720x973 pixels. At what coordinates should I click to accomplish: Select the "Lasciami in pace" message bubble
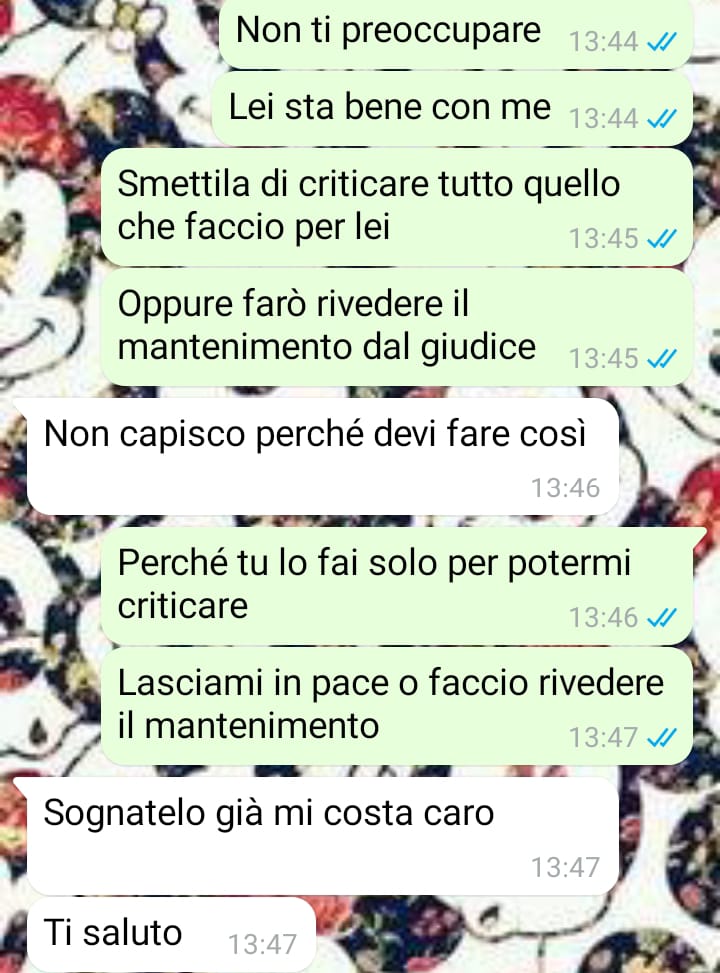click(397, 706)
